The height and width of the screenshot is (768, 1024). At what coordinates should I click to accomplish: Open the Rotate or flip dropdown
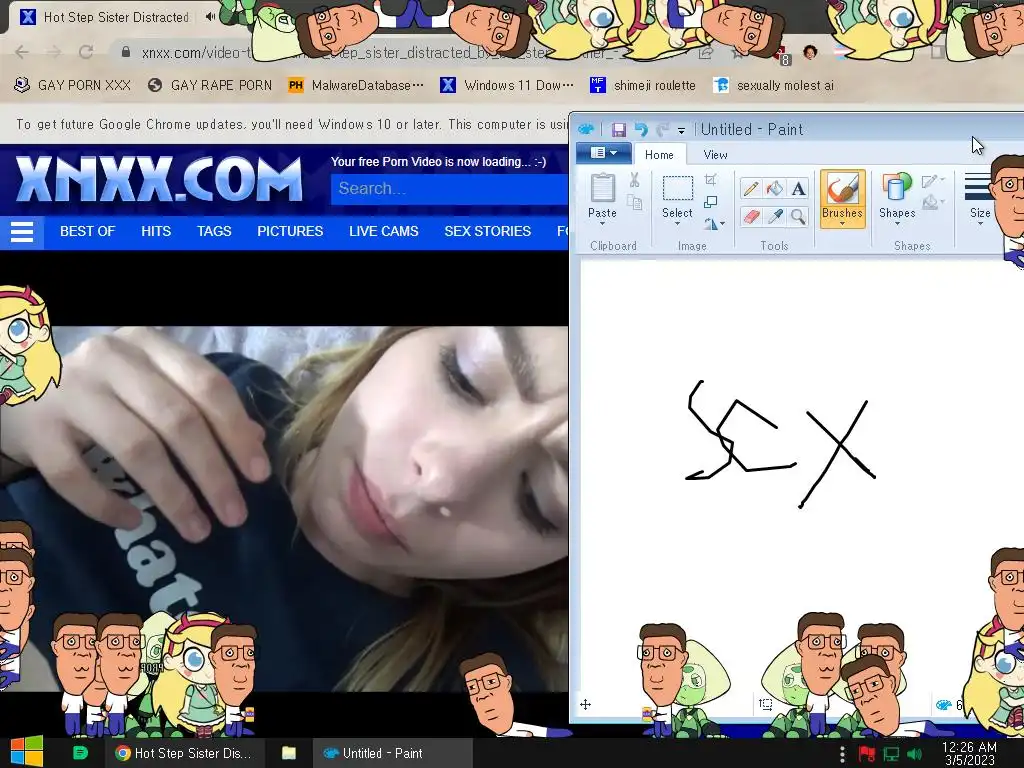714,224
